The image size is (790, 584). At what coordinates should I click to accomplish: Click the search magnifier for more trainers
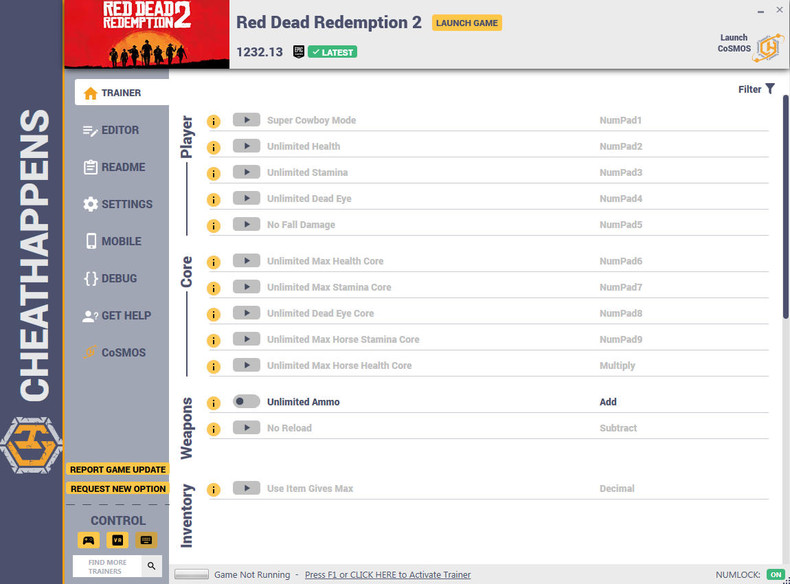[x=151, y=566]
